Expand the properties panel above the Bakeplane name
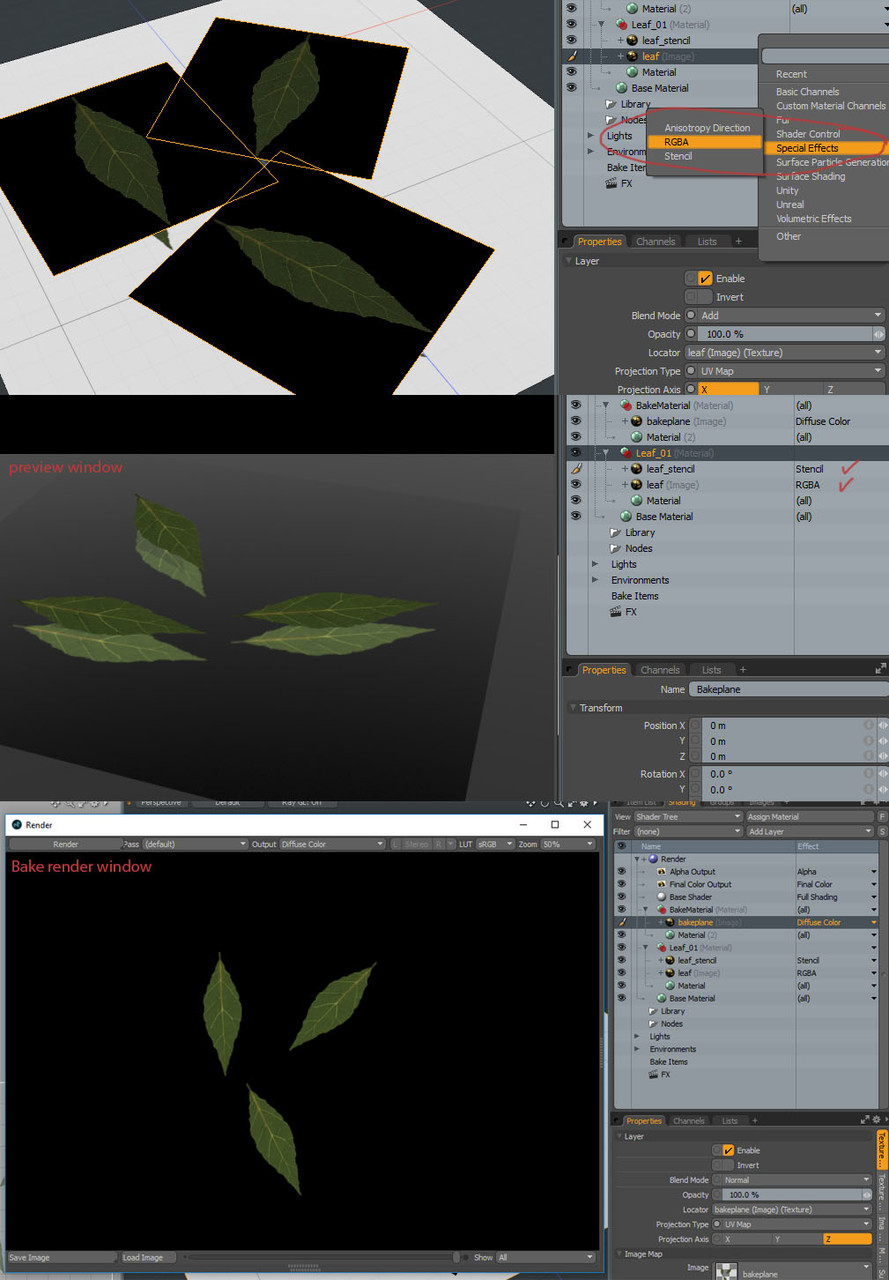Screen dimensions: 889x1280 coord(881,669)
